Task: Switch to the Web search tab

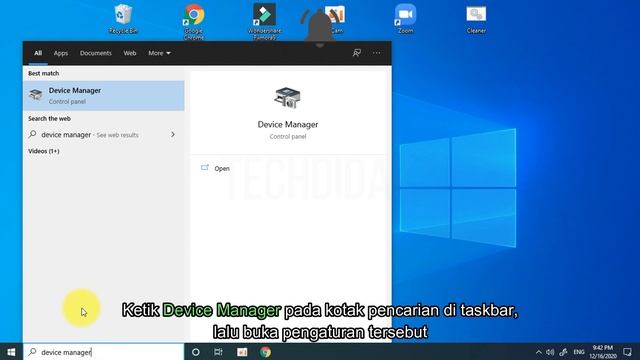Action: (130, 53)
